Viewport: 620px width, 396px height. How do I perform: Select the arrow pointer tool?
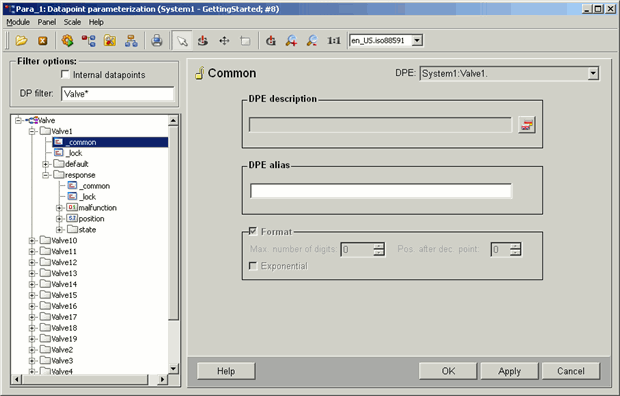182,40
